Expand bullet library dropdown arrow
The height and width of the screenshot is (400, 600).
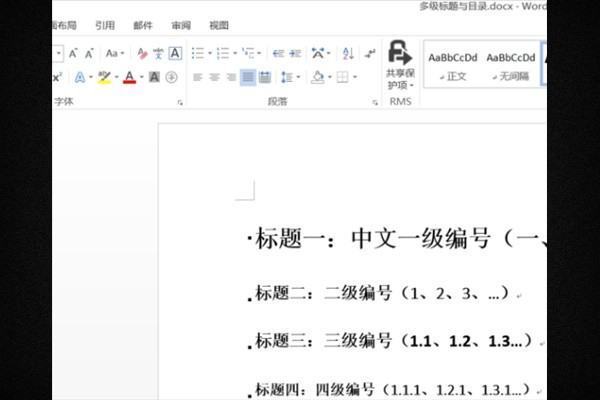click(210, 54)
